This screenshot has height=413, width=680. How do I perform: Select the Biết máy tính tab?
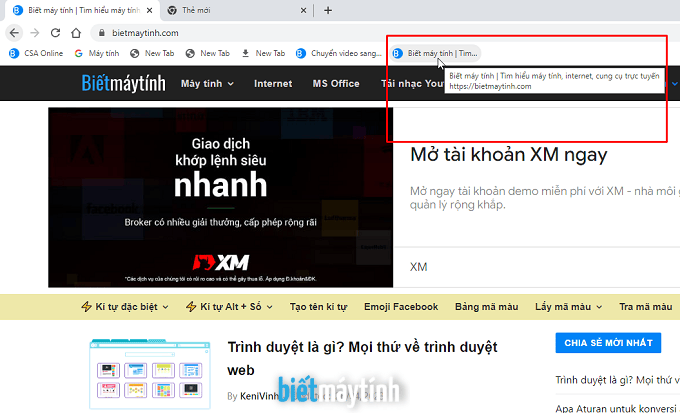[82, 10]
